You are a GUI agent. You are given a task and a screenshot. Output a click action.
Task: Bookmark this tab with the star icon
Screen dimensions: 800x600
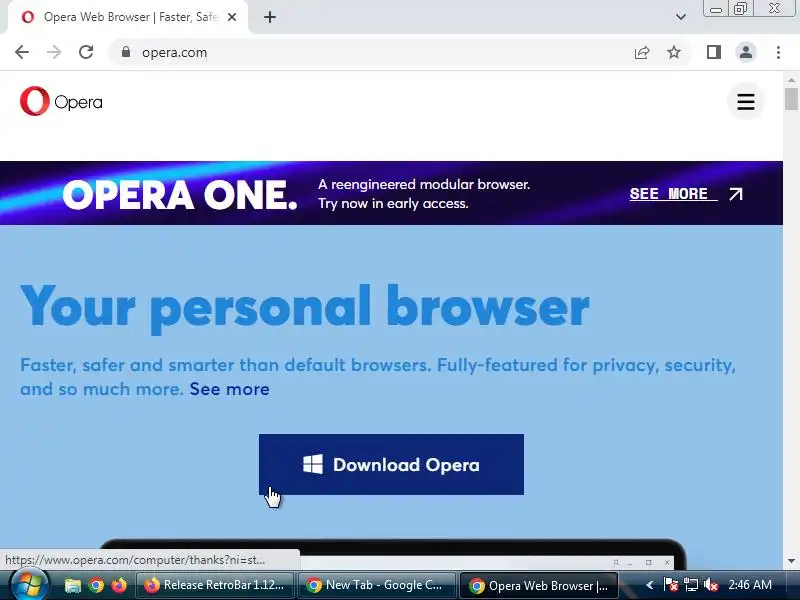pos(674,52)
